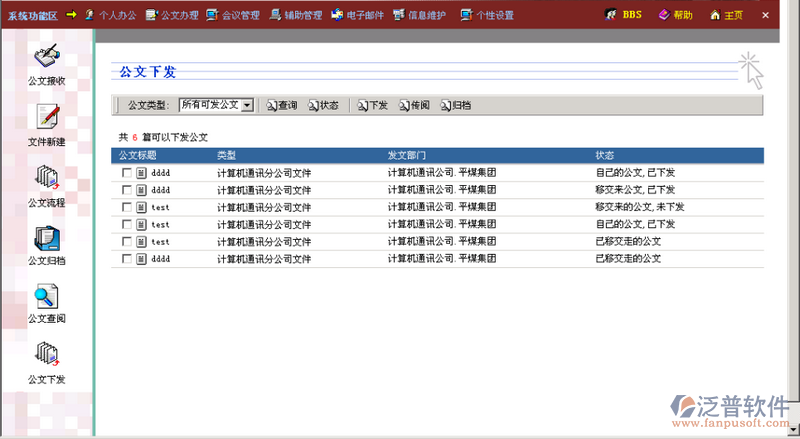Click the 文件新建 sidebar icon
Viewport: 800px width, 439px height.
click(46, 118)
